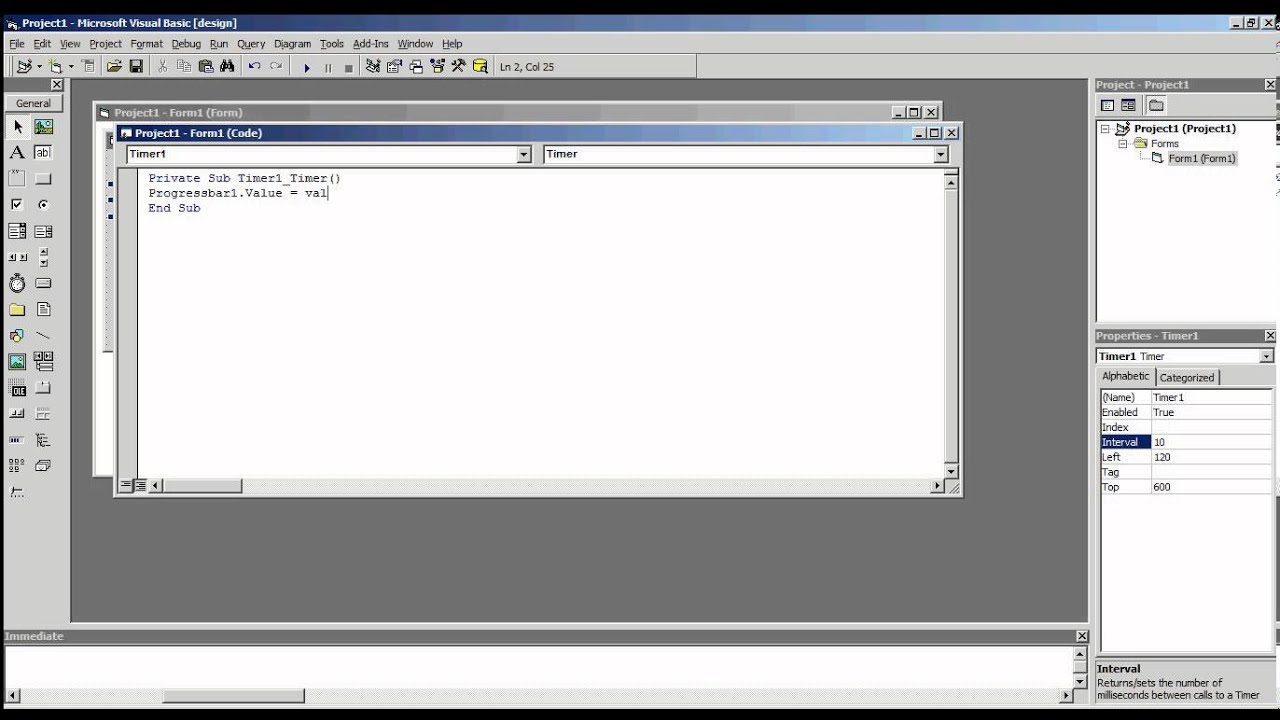Open Find with the binoculars icon
The height and width of the screenshot is (720, 1280).
[227, 67]
